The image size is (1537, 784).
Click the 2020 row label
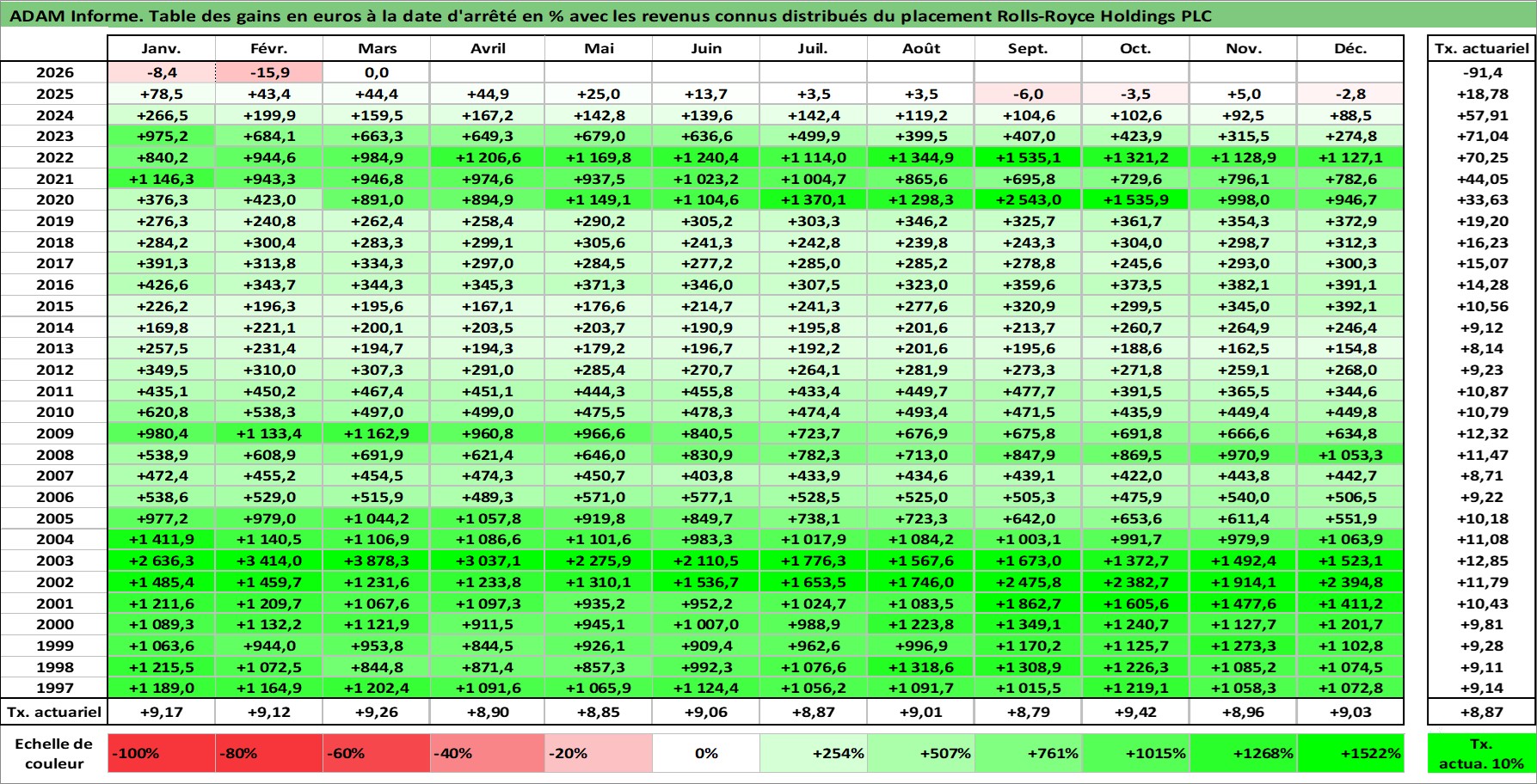54,199
